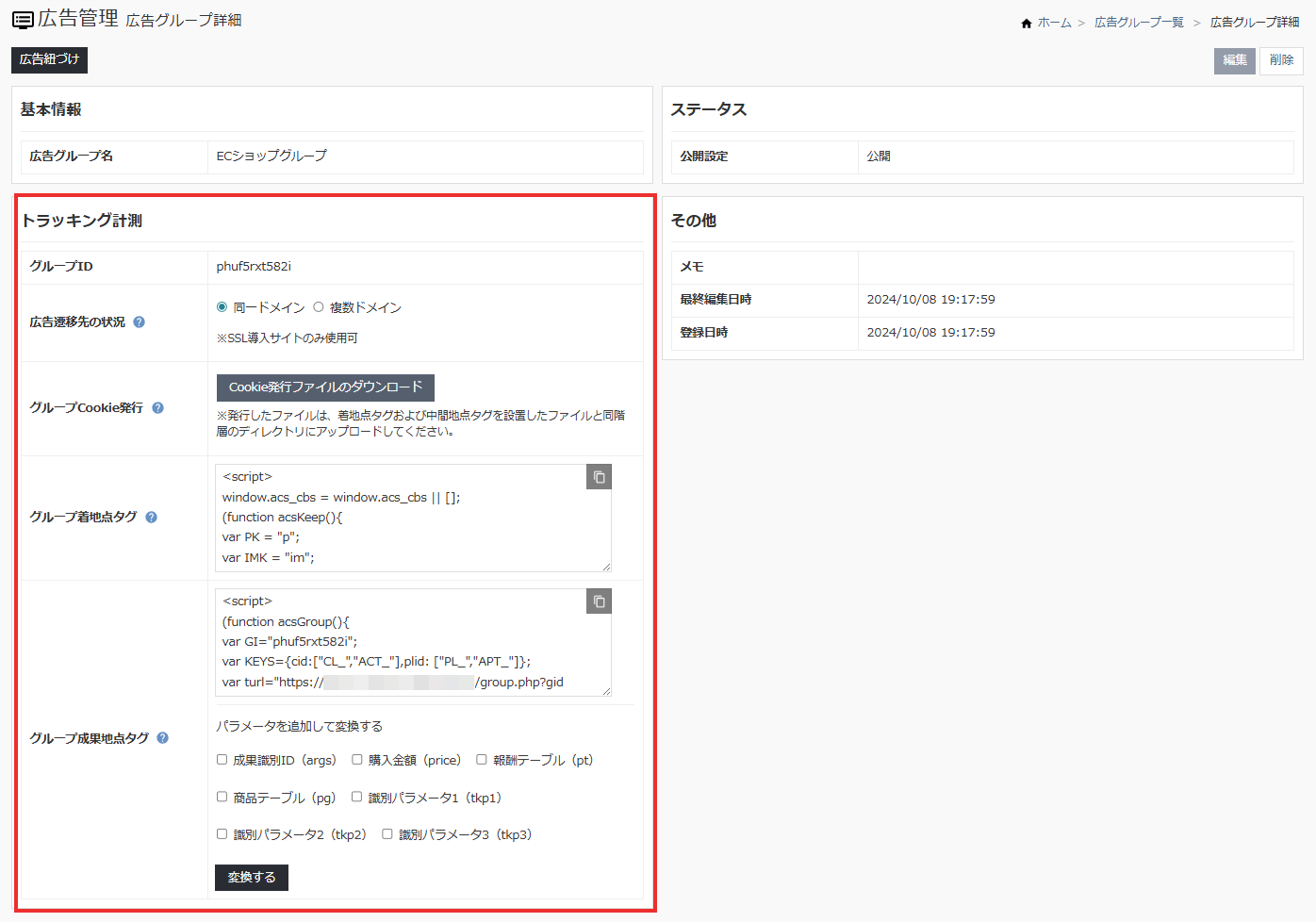
Task: Tick the 報酬テーブル (pt) checkbox
Action: (x=482, y=760)
